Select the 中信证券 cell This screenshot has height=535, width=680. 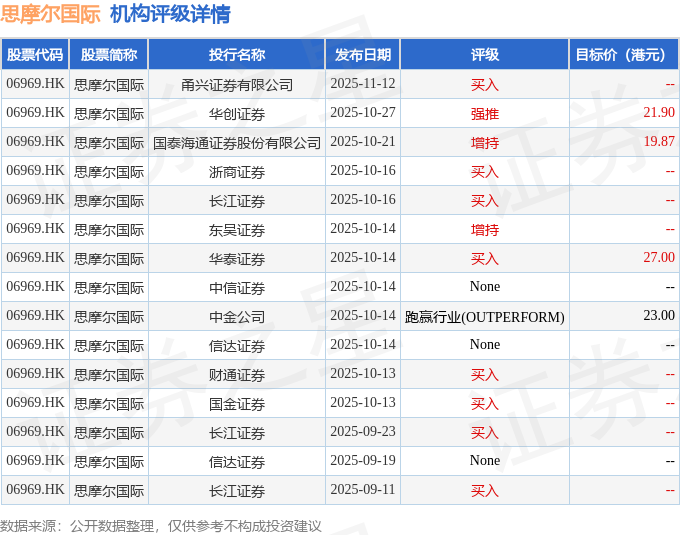point(237,288)
